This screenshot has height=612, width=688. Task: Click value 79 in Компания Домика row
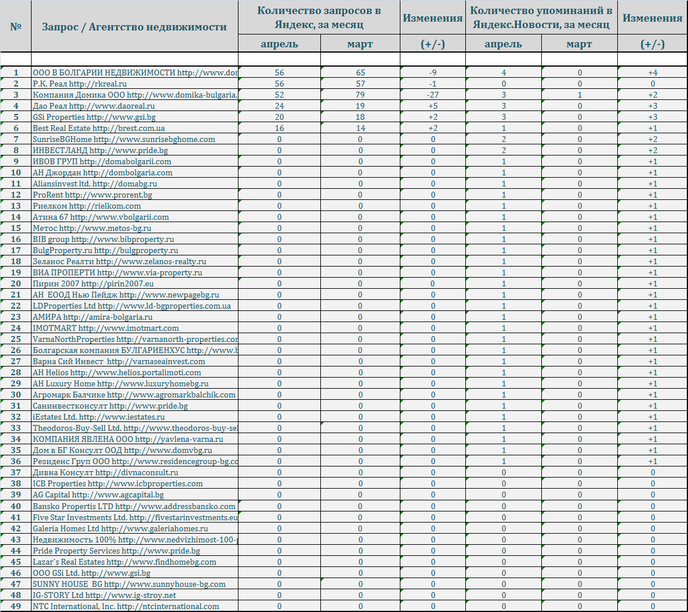[x=360, y=95]
